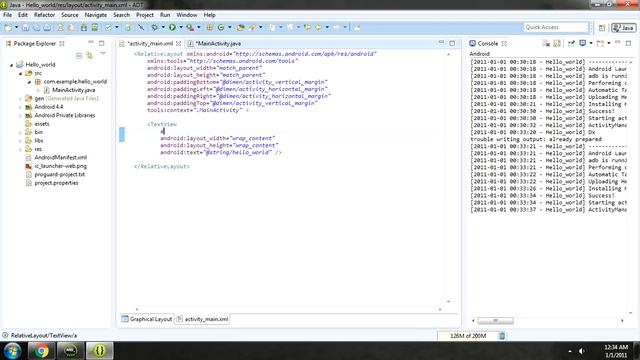Viewport: 640px width, 360px height.
Task: Select AndroidManifest.xml in Package Explorer
Action: click(60, 158)
